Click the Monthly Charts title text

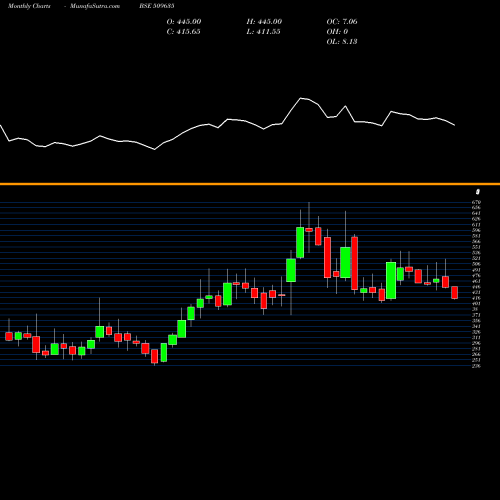(x=29, y=6)
